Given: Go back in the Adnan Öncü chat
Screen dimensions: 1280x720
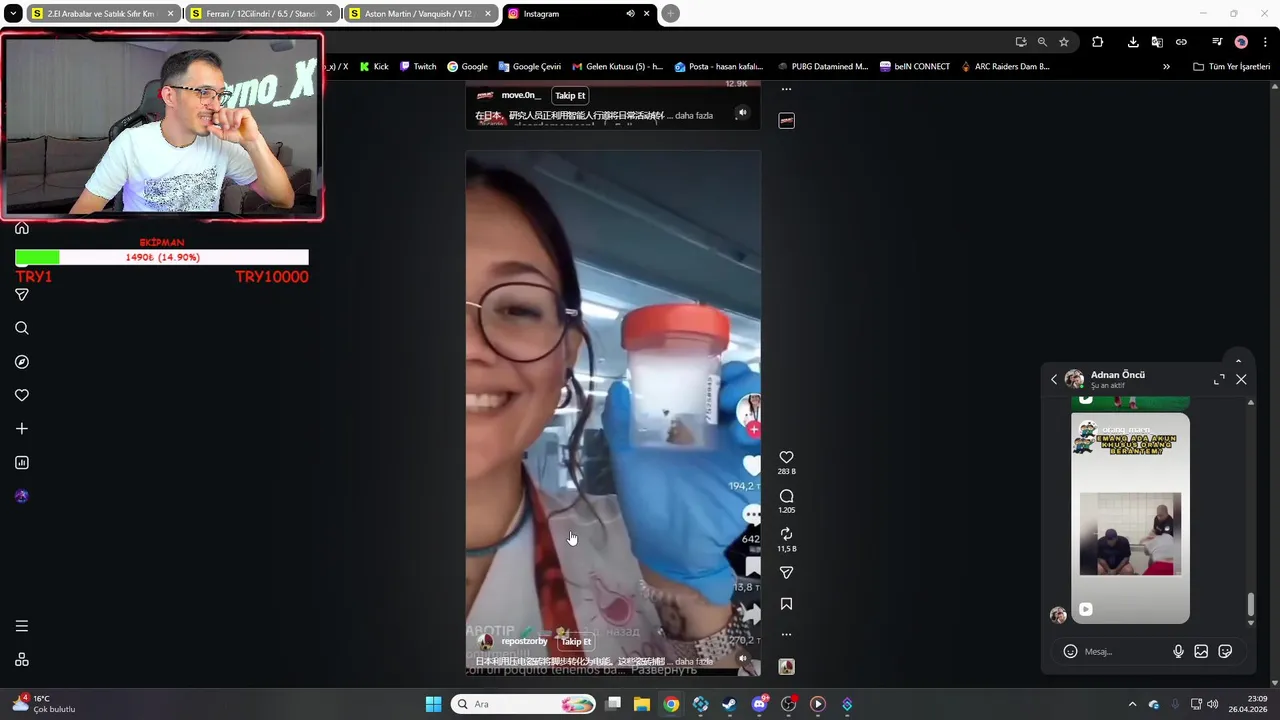Looking at the screenshot, I should [x=1054, y=379].
